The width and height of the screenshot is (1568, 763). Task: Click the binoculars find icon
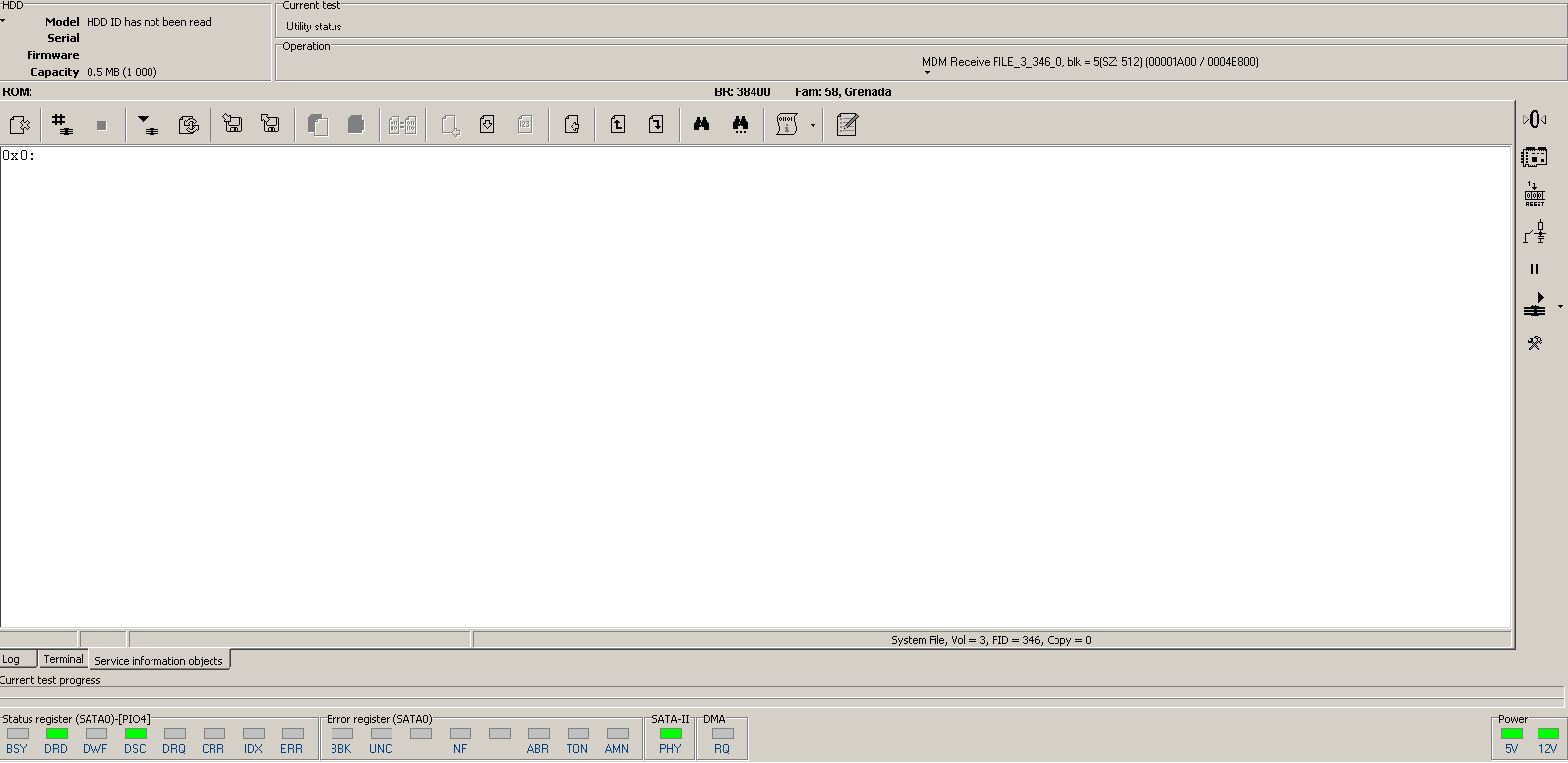tap(701, 124)
